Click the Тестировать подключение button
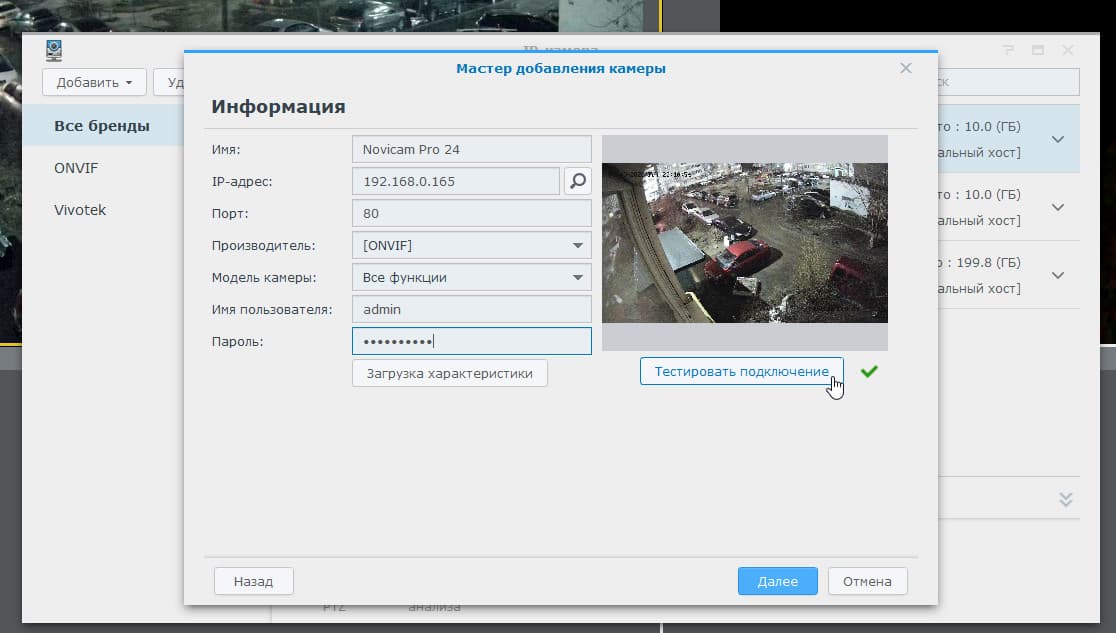 point(741,372)
